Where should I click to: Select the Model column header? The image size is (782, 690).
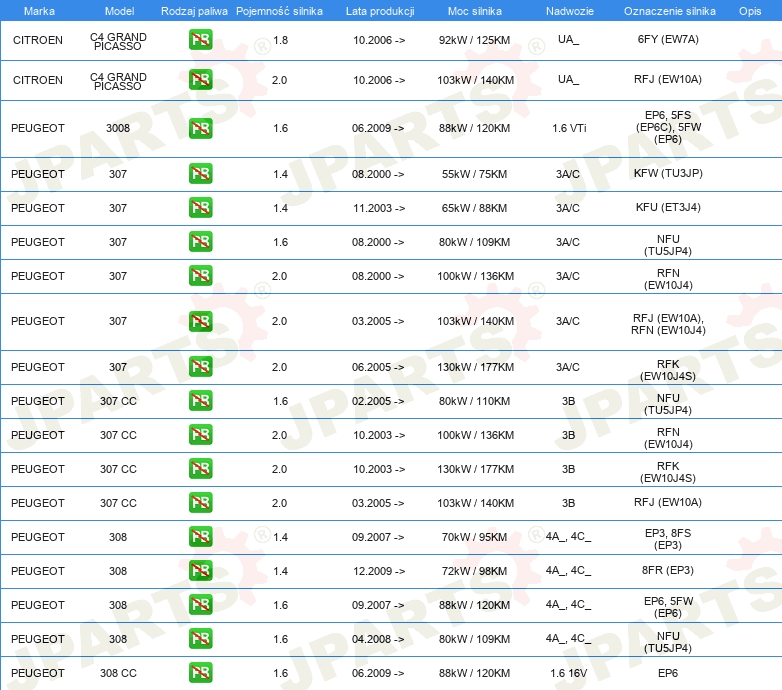click(x=120, y=11)
